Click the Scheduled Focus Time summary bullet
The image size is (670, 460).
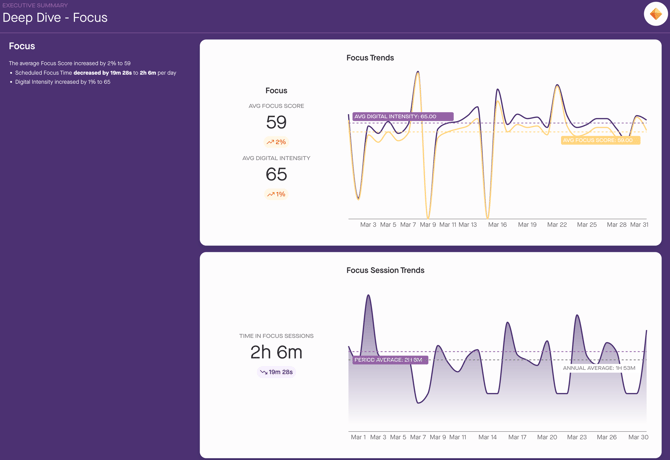pyautogui.click(x=95, y=73)
